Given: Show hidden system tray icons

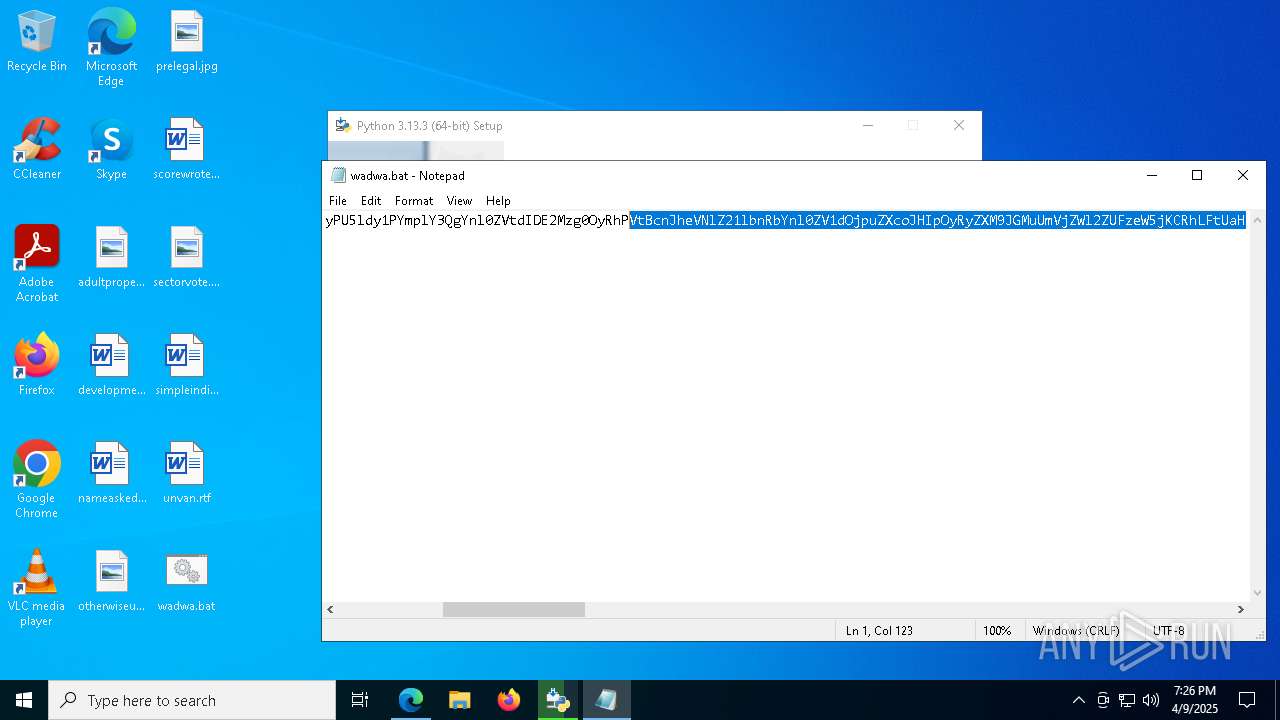Looking at the screenshot, I should click(x=1078, y=700).
